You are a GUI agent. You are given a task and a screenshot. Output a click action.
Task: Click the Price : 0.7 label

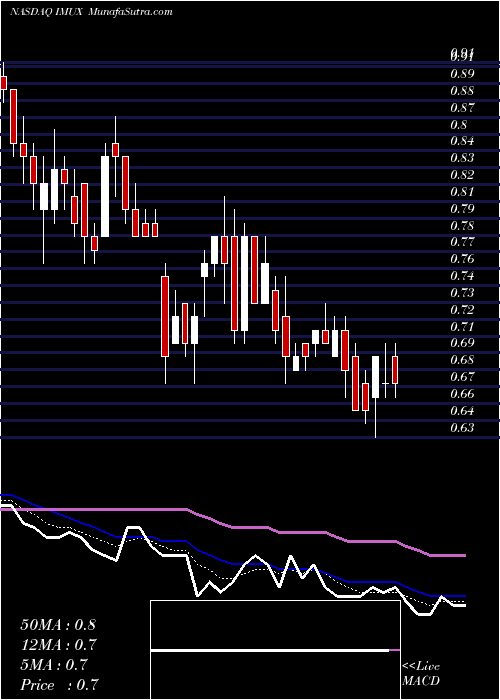click(59, 685)
